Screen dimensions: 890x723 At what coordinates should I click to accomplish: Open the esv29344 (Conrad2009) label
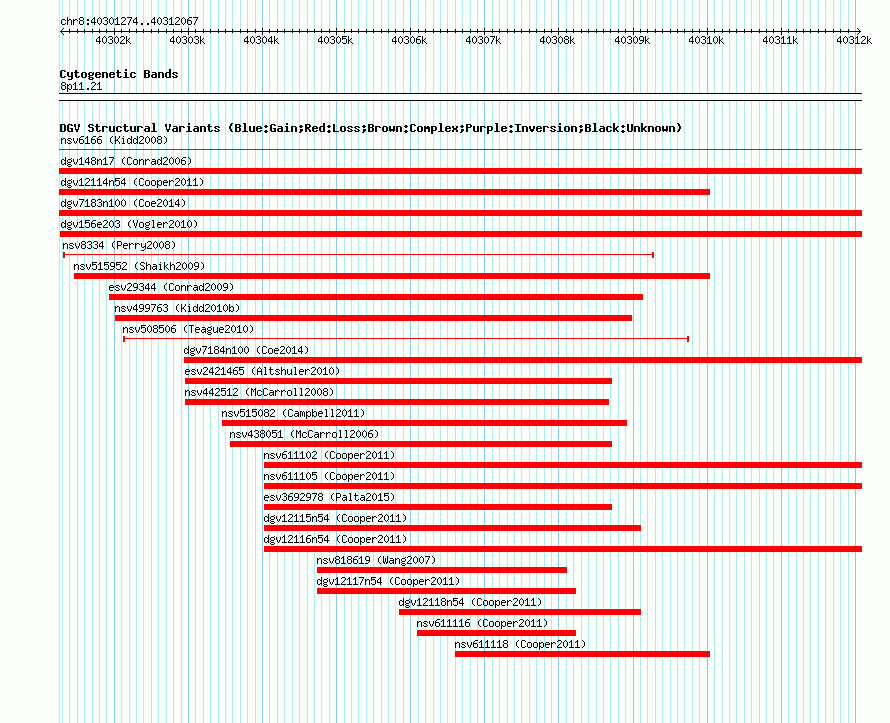pos(171,287)
